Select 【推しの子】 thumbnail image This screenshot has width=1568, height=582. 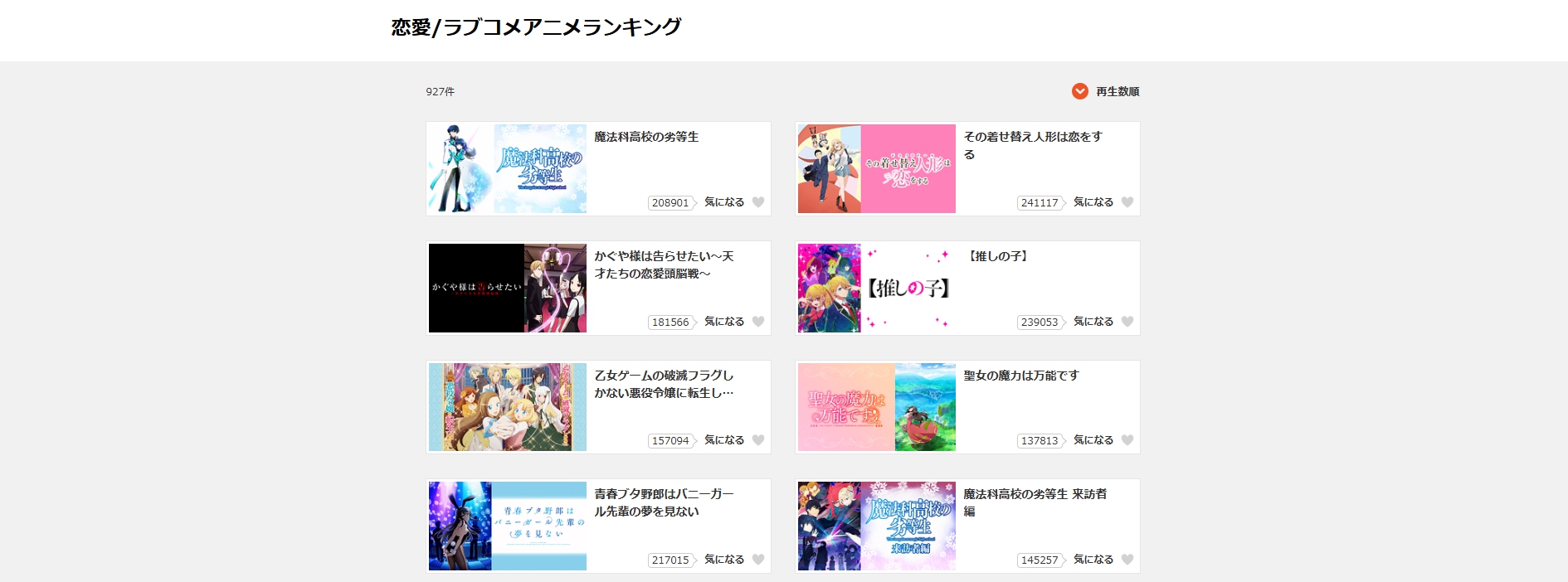pyautogui.click(x=877, y=289)
